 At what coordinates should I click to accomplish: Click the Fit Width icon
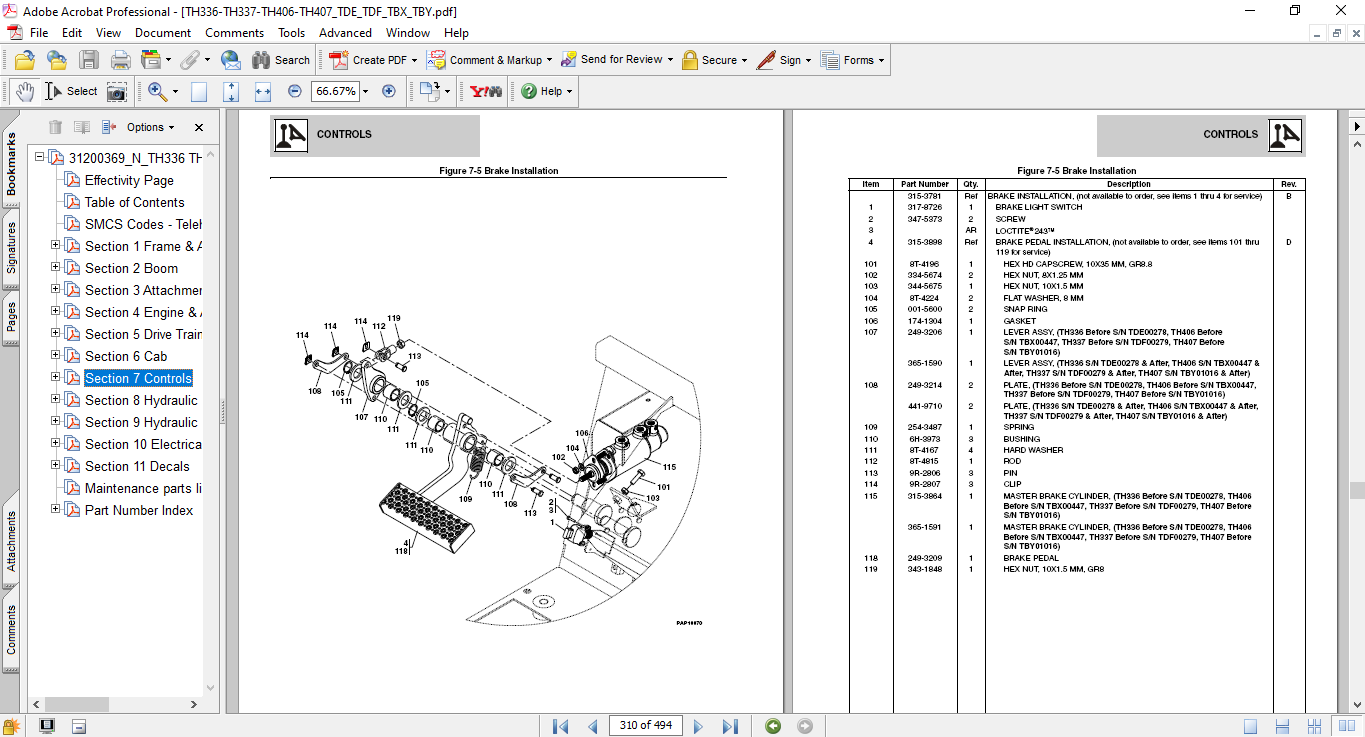click(x=263, y=91)
